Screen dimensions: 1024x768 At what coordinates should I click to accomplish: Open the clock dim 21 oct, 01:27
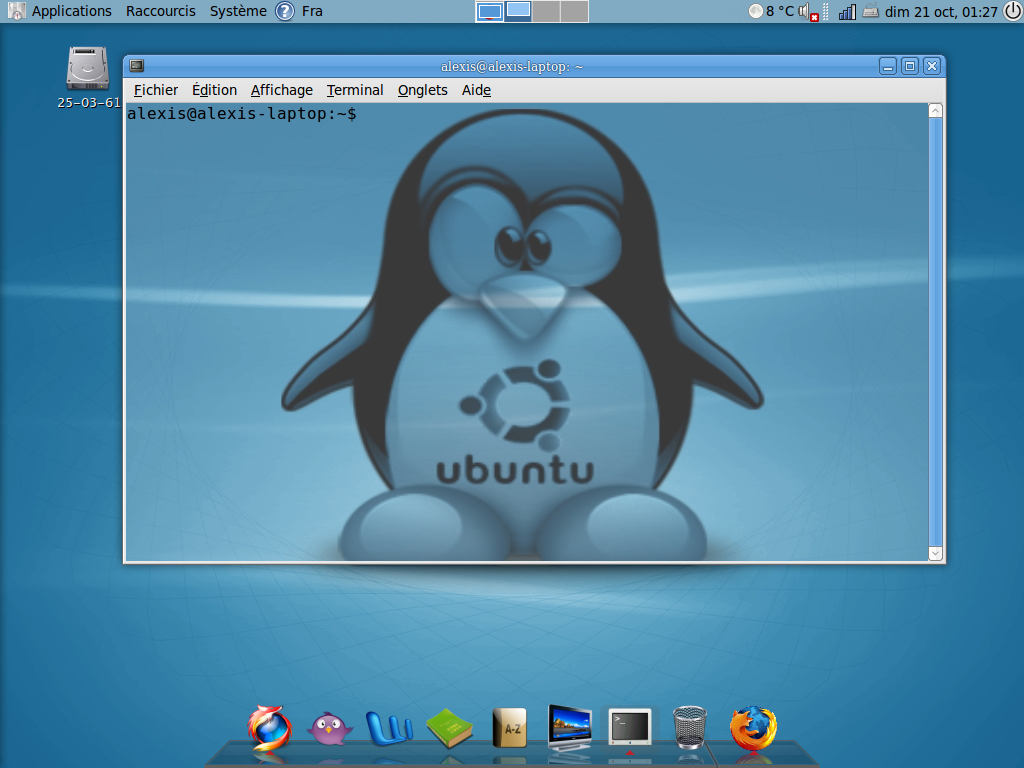[x=941, y=11]
